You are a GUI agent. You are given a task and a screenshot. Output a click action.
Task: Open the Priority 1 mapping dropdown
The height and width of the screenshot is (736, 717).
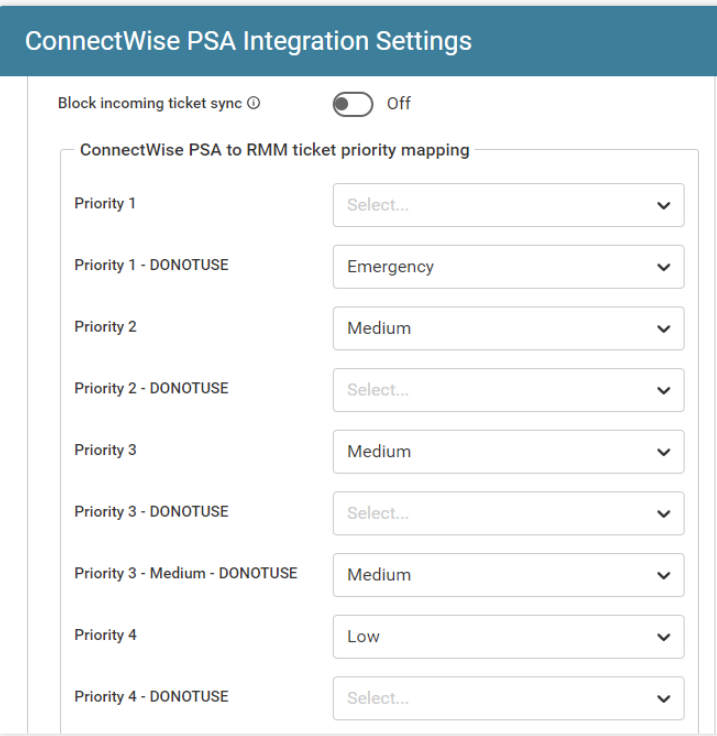508,205
